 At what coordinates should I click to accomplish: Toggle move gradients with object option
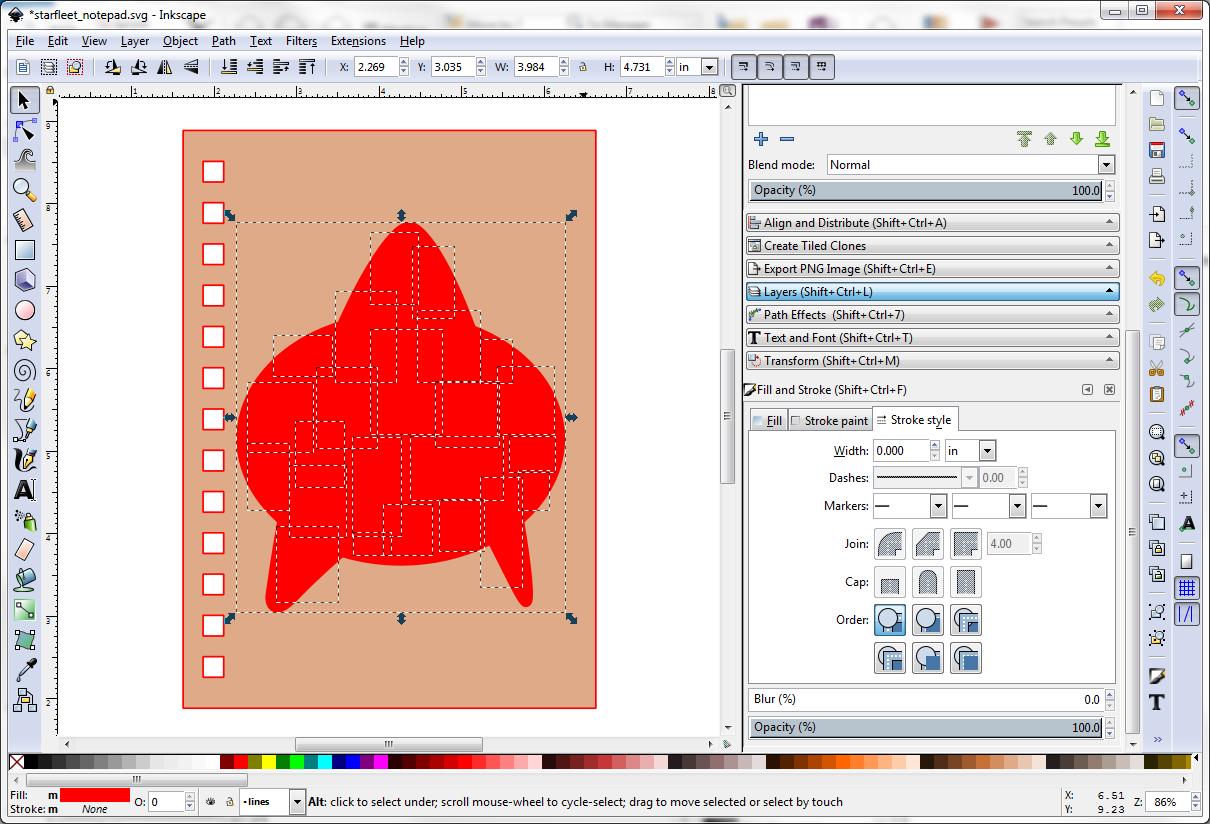pos(796,67)
